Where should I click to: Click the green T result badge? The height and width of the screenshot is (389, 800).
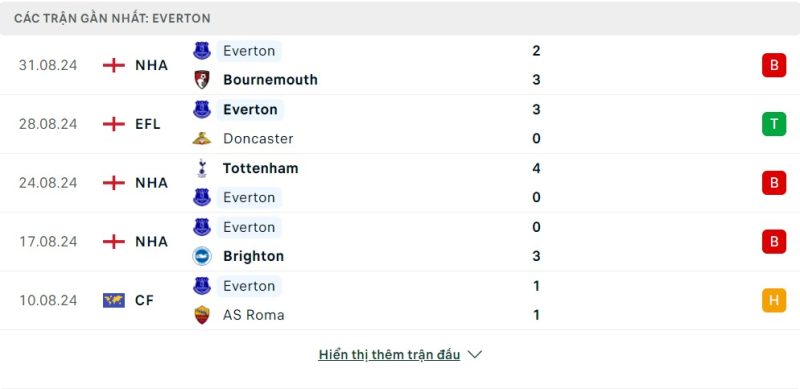[x=774, y=124]
